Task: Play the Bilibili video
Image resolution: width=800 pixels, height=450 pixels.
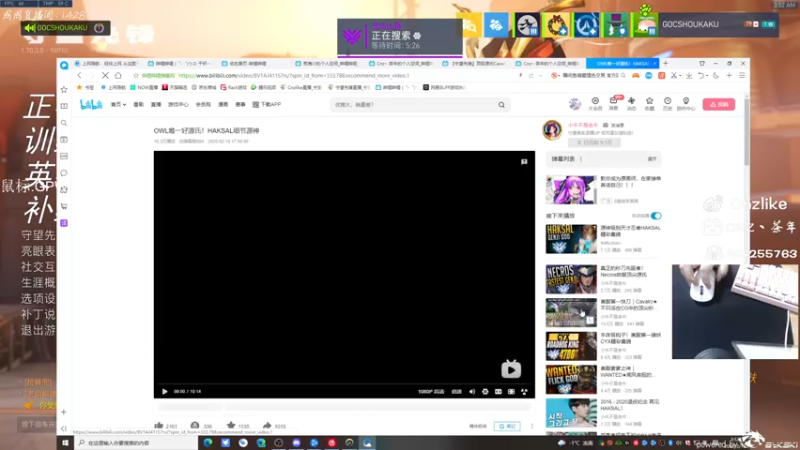Action: [x=164, y=391]
